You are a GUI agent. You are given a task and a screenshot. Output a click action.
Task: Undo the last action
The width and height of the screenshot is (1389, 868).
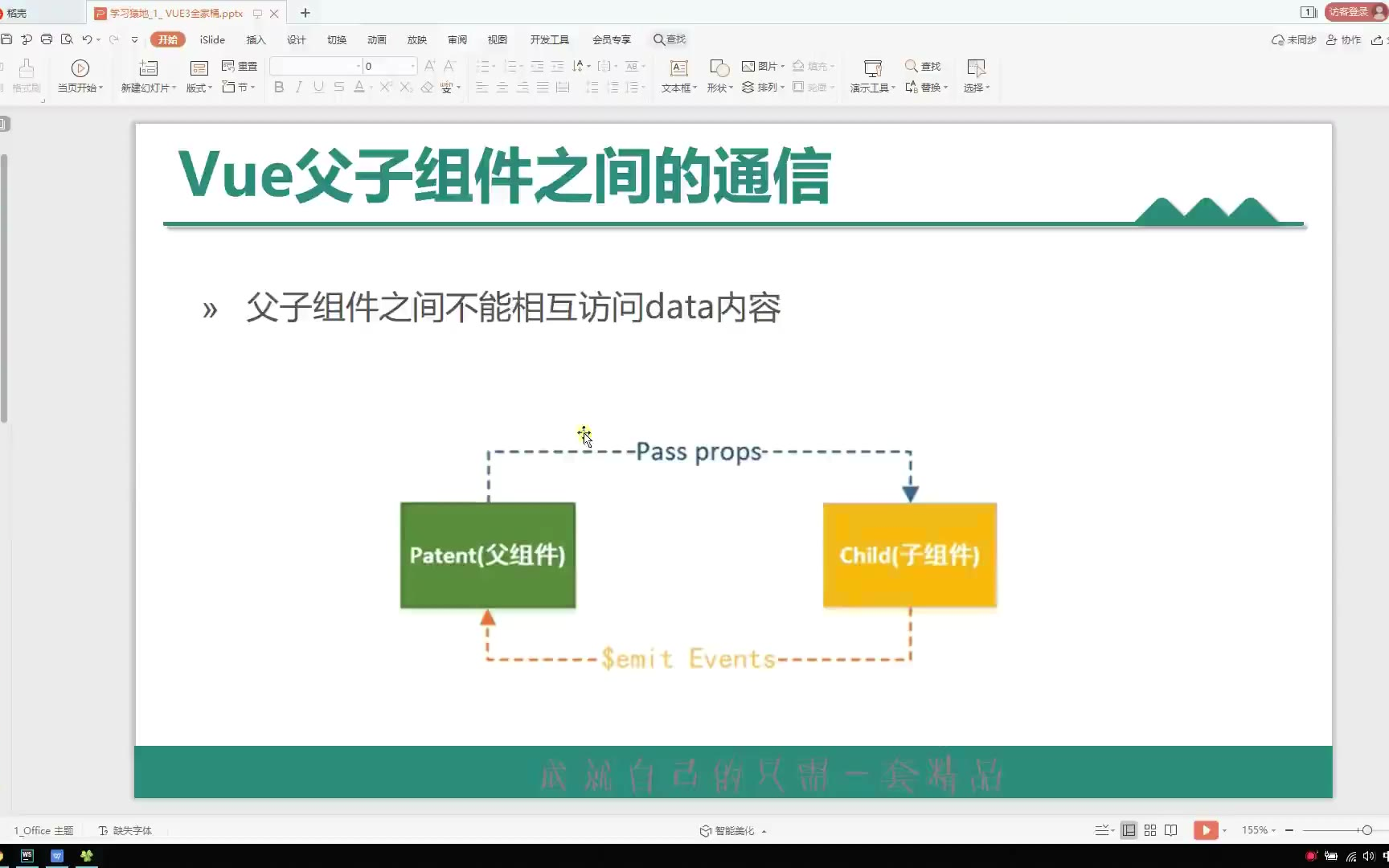[x=87, y=39]
